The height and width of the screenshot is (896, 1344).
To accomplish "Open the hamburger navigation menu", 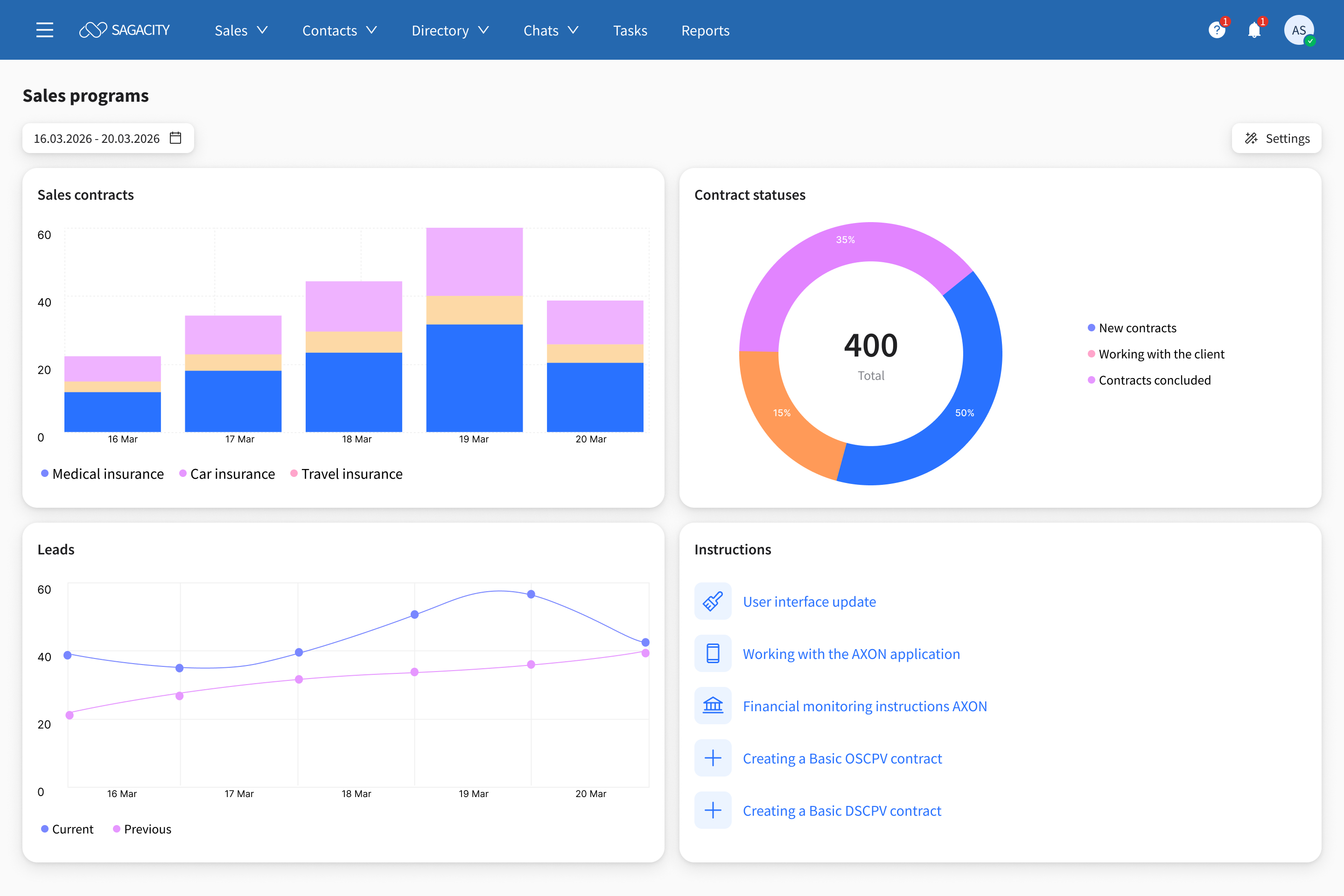I will tap(45, 30).
